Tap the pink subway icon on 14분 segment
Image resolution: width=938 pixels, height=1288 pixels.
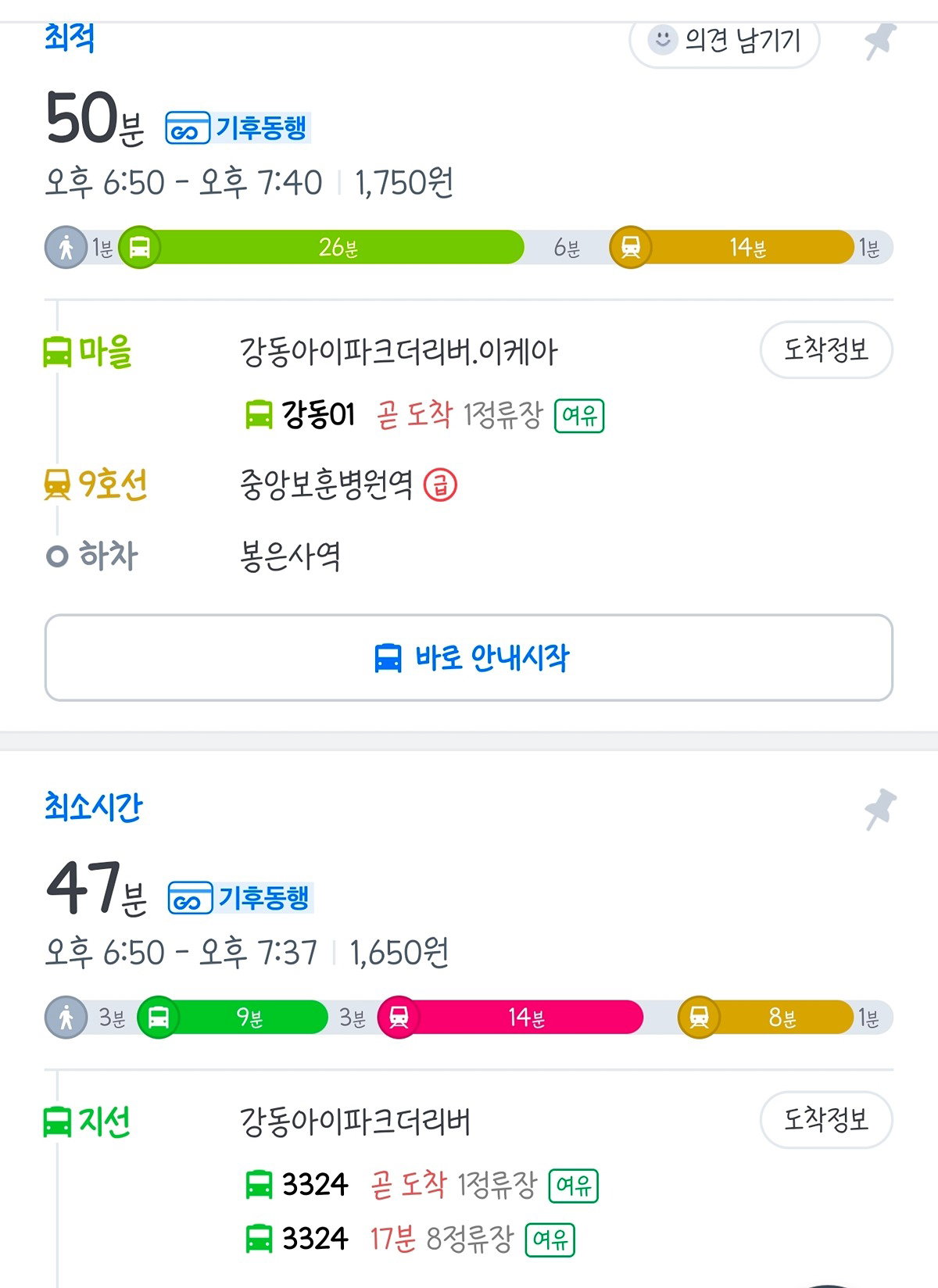(x=399, y=1018)
